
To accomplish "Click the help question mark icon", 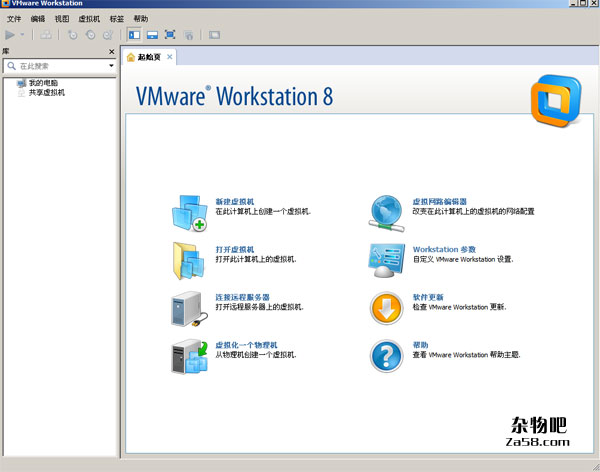I will pos(386,356).
